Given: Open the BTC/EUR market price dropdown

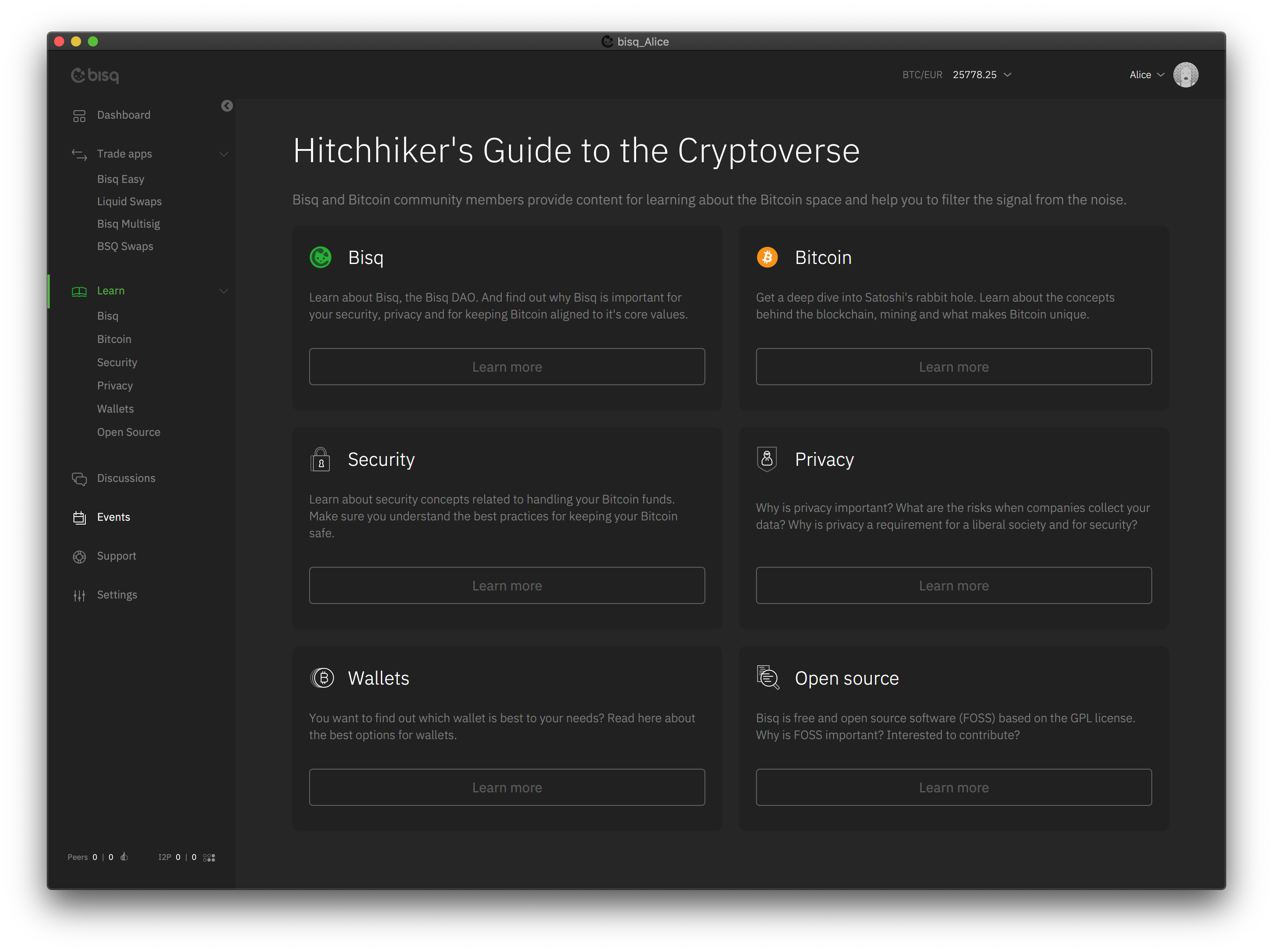Looking at the screenshot, I should (x=1008, y=75).
